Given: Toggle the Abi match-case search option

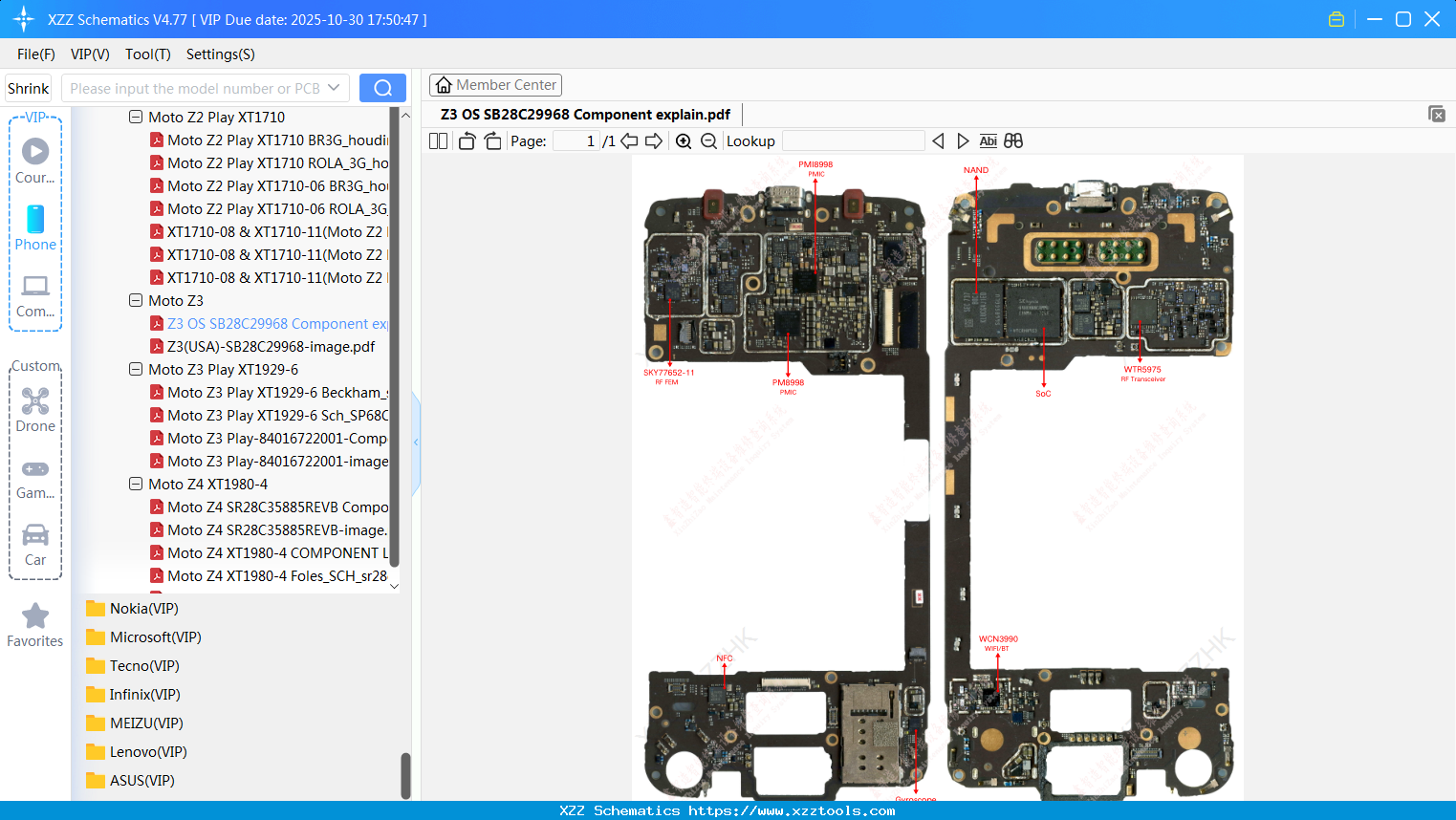Looking at the screenshot, I should [x=988, y=140].
